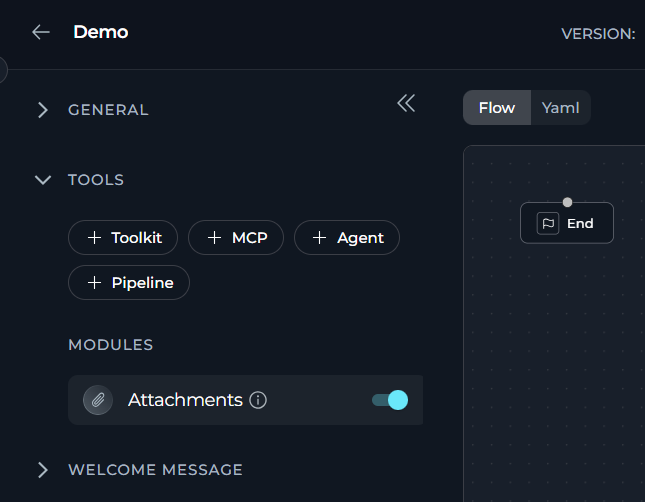The image size is (645, 502).
Task: Expand the General section
Action: click(x=43, y=110)
